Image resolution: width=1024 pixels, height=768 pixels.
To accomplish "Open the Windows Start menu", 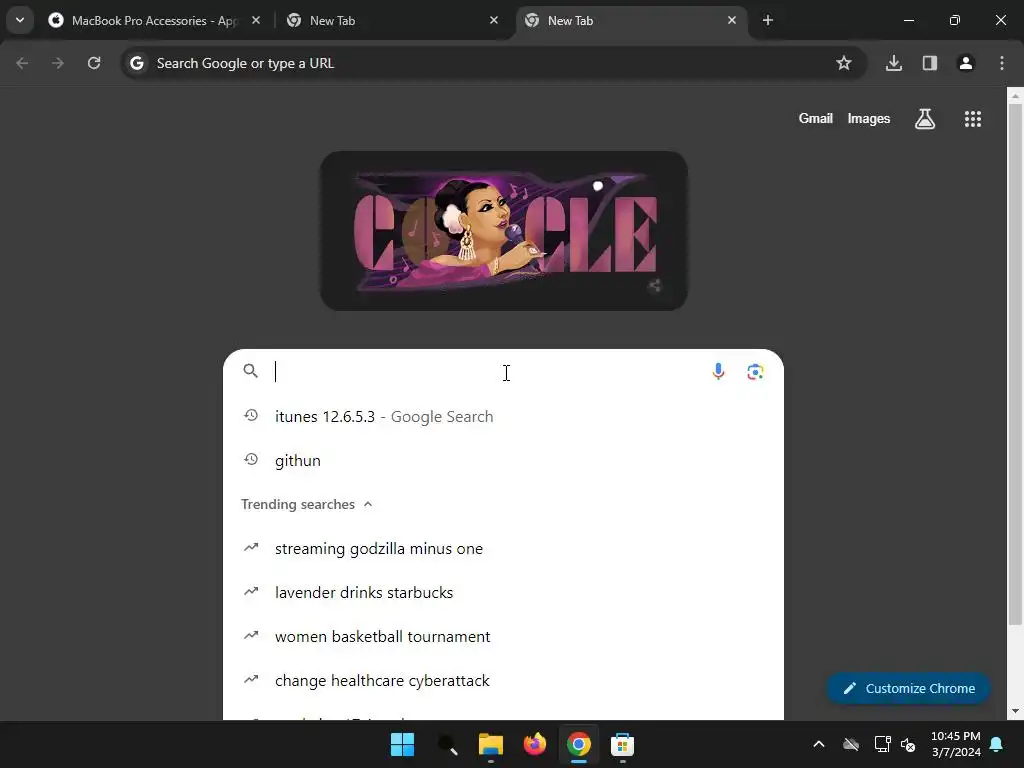I will tap(402, 744).
